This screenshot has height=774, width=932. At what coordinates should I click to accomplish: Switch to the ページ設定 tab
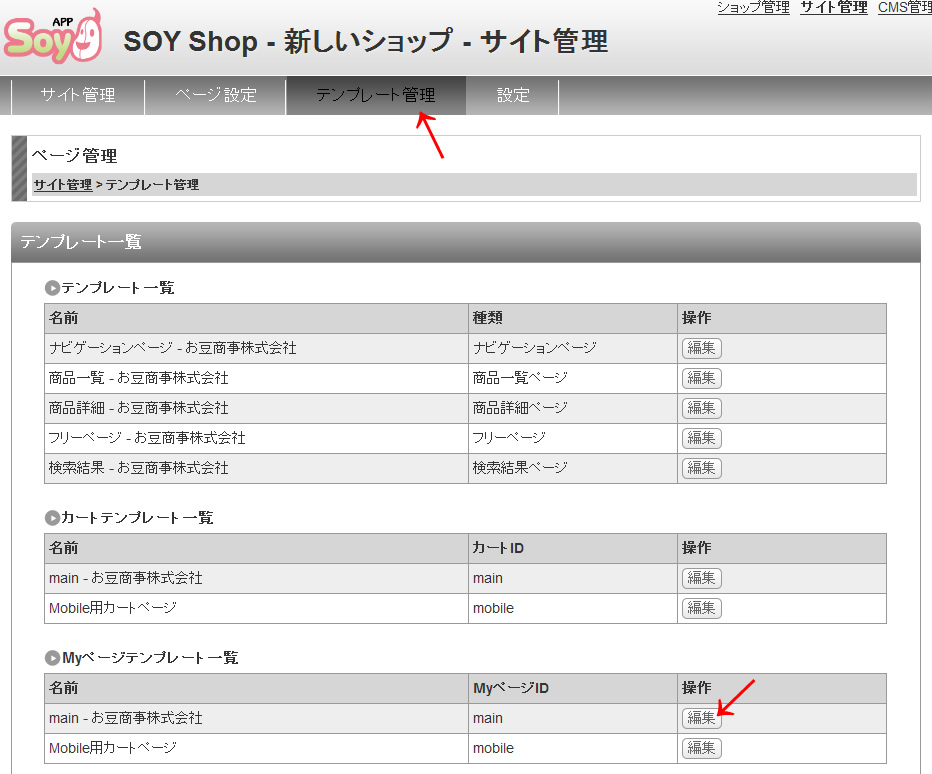pyautogui.click(x=216, y=95)
